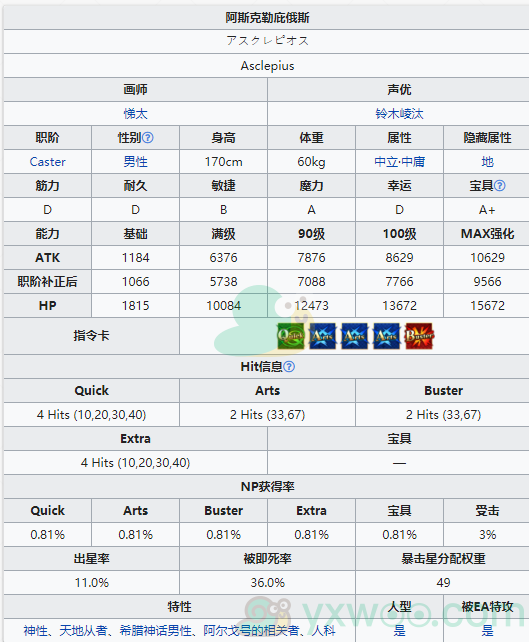
Task: Select the English name Asclepius
Action: point(267,66)
